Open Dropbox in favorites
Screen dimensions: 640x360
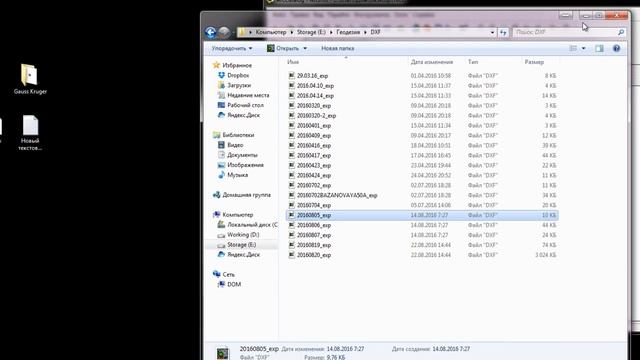tap(233, 75)
